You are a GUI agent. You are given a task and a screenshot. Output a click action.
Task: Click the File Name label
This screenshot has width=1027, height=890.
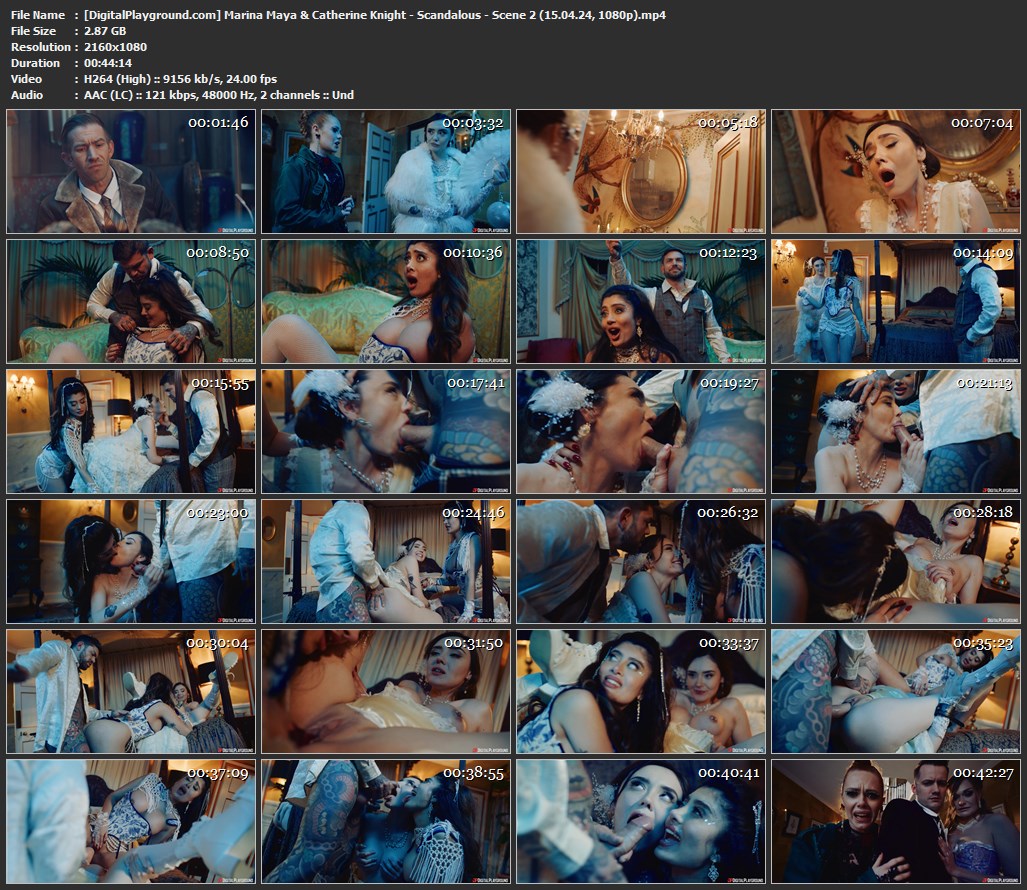[38, 15]
